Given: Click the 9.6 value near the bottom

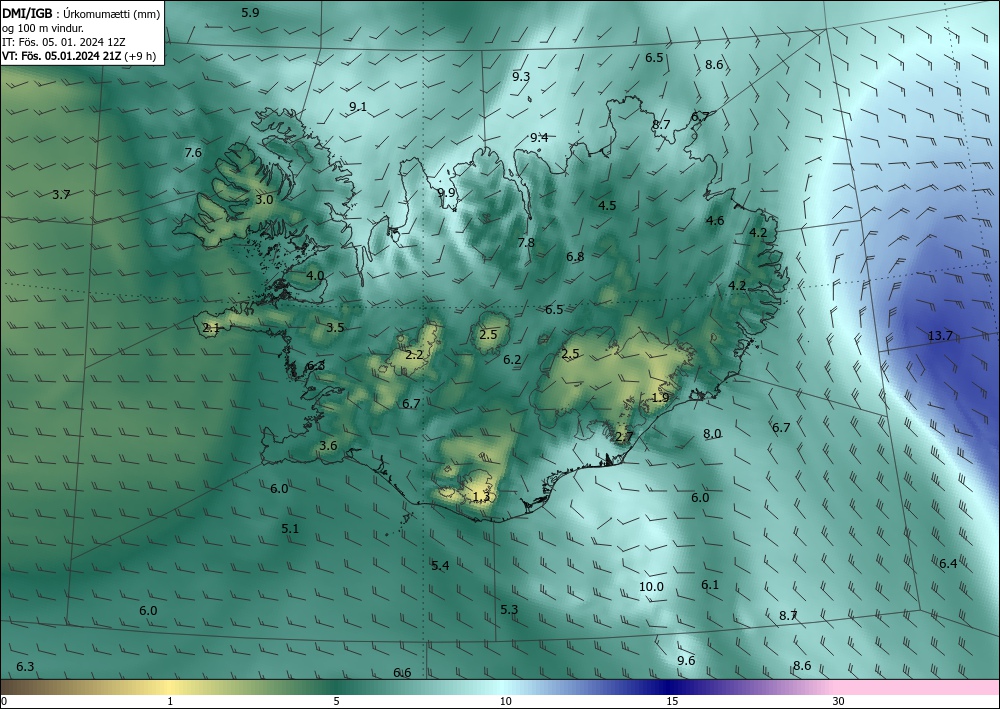Looking at the screenshot, I should point(686,661).
